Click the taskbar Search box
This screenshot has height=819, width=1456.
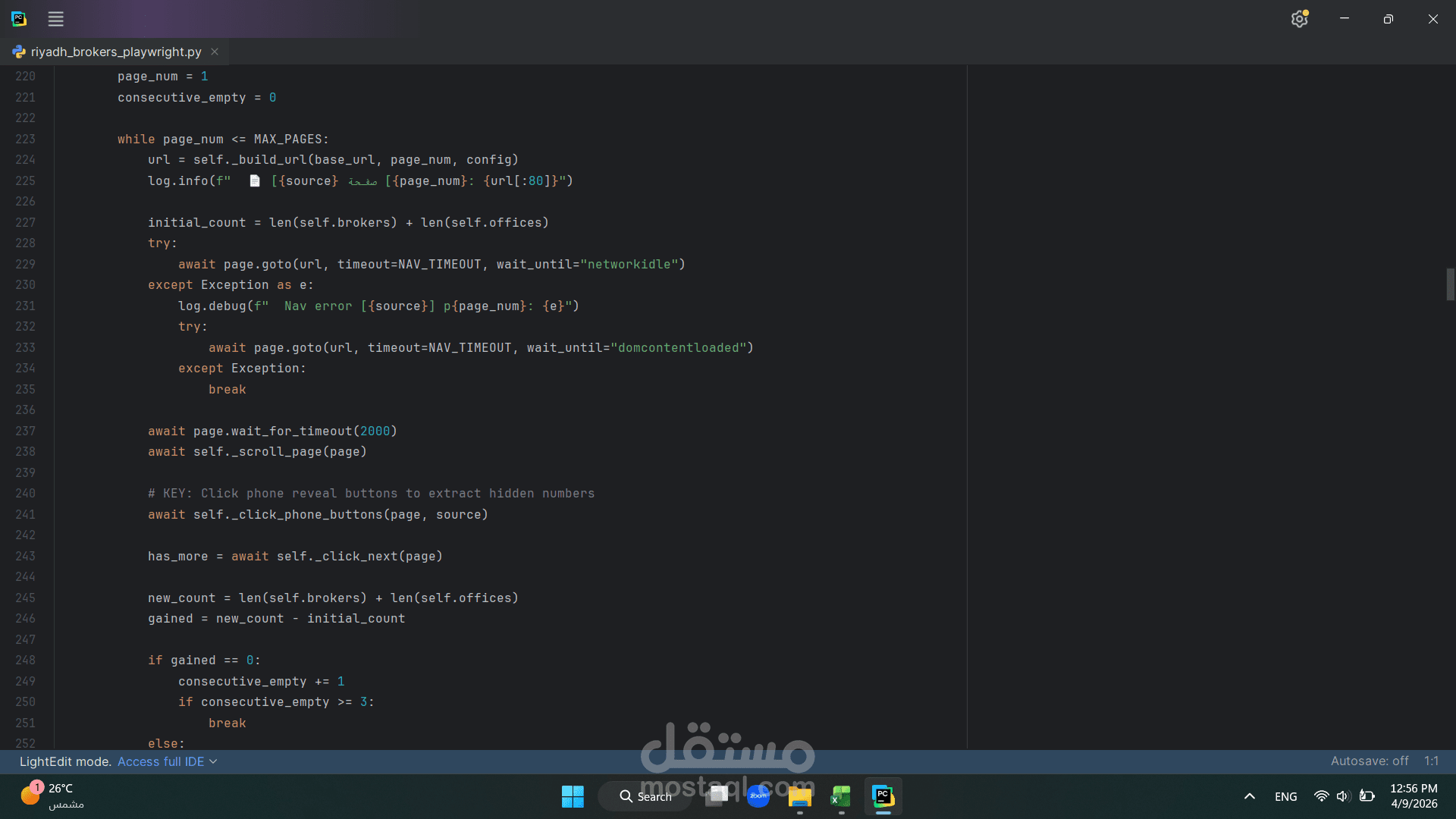(645, 796)
